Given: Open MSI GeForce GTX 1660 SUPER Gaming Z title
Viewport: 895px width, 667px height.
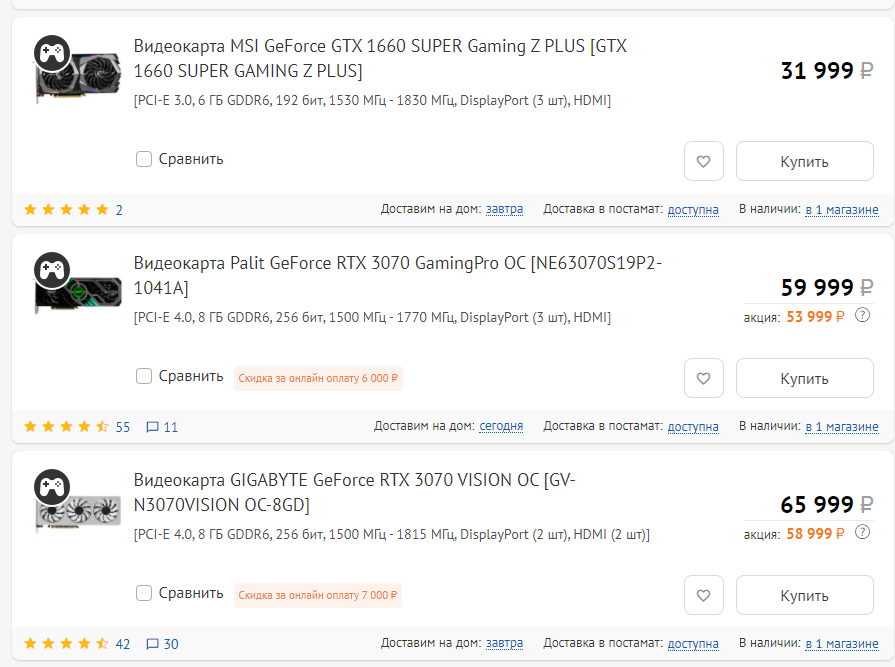Looking at the screenshot, I should (380, 58).
